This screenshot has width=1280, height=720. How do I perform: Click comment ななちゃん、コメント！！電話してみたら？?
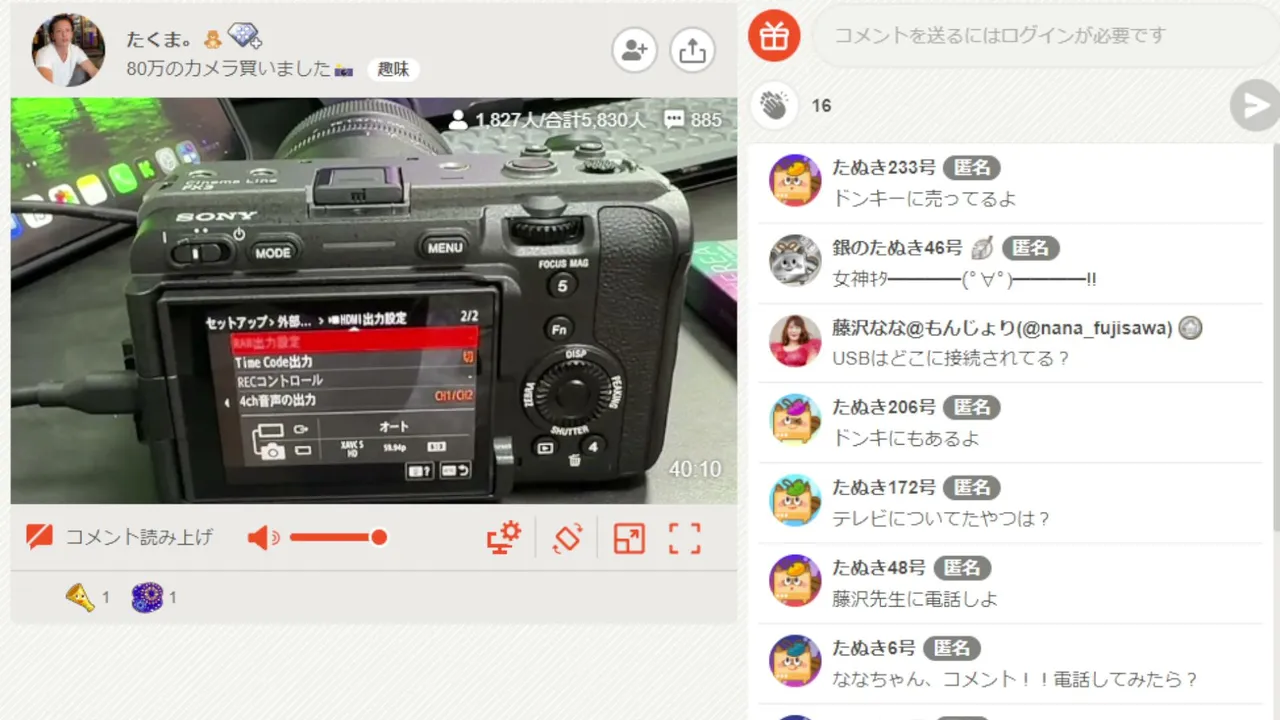point(1015,679)
